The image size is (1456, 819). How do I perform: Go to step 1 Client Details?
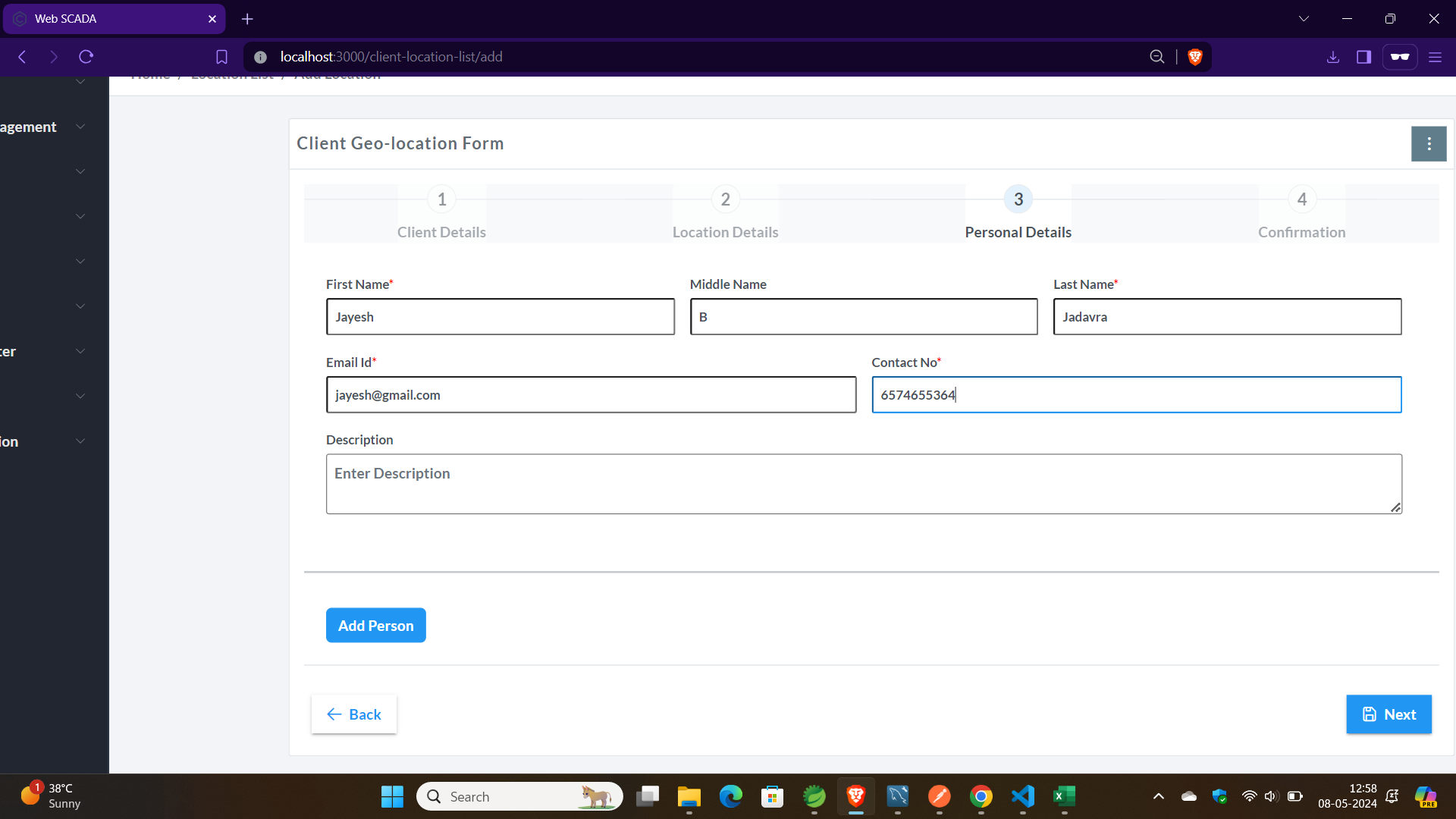coord(441,199)
